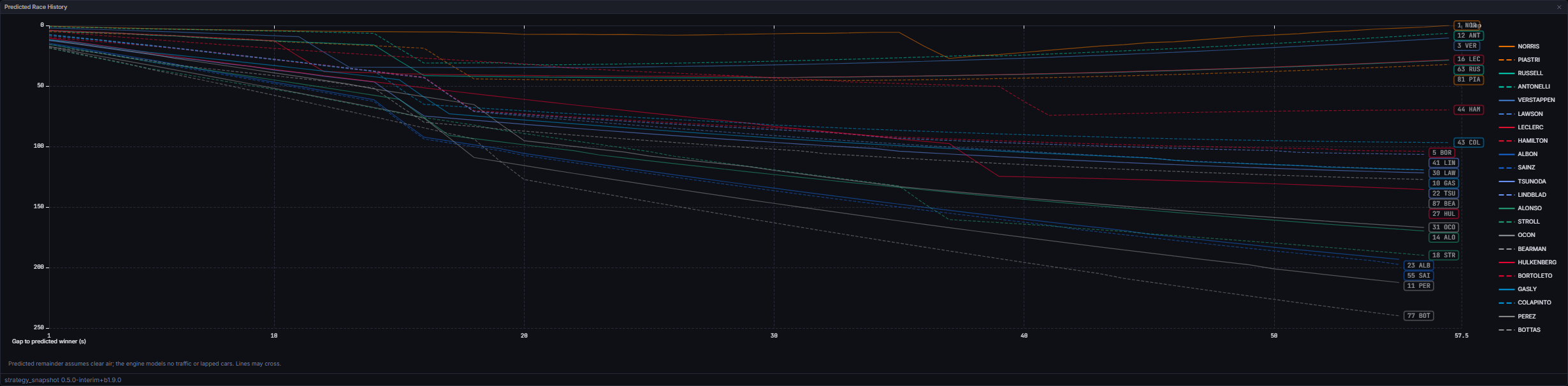Image resolution: width=1568 pixels, height=386 pixels.
Task: Select the 43 COL end-of-line tag
Action: tap(1469, 143)
